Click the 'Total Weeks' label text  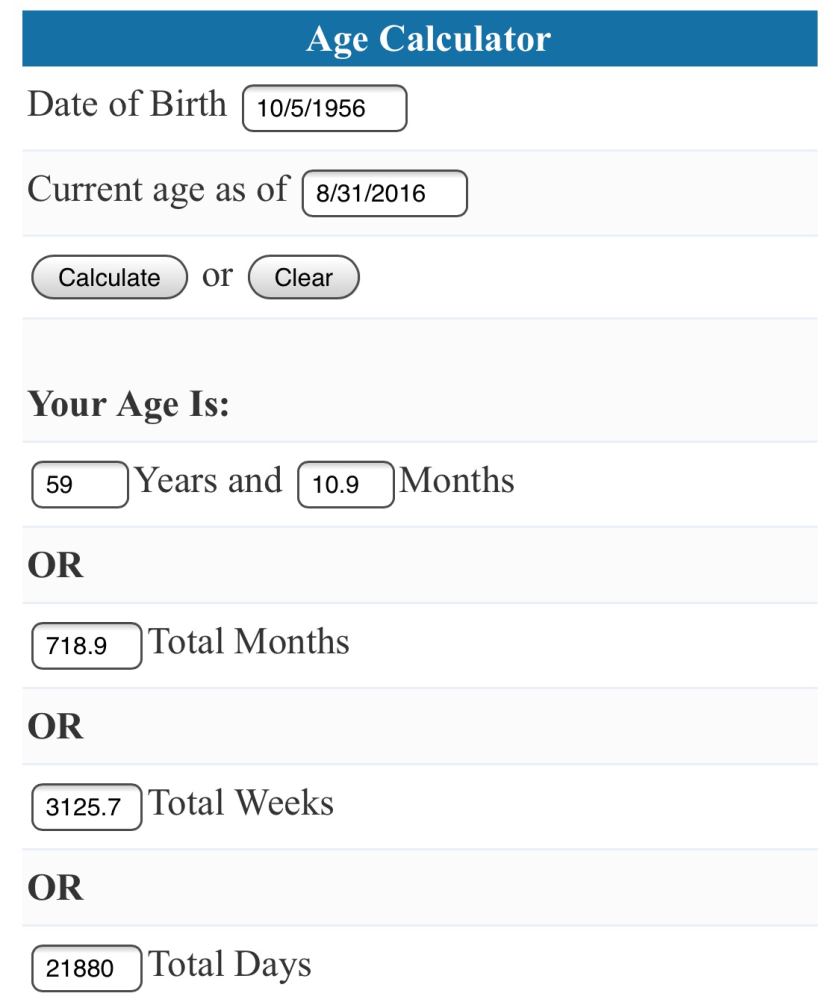[x=241, y=803]
